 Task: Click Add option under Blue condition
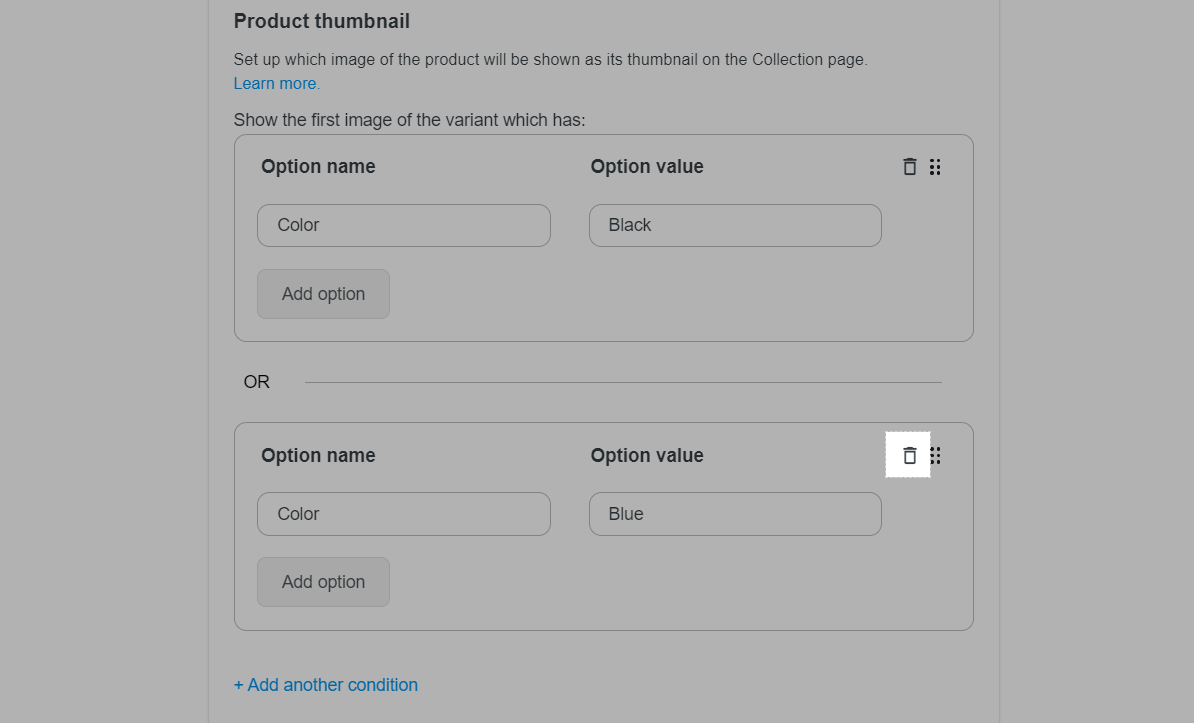click(x=324, y=582)
